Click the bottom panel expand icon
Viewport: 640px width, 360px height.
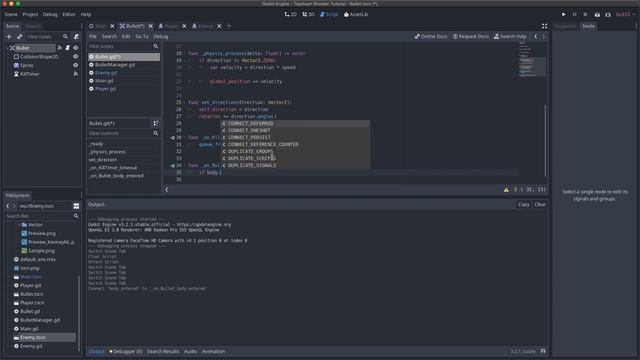click(543, 351)
